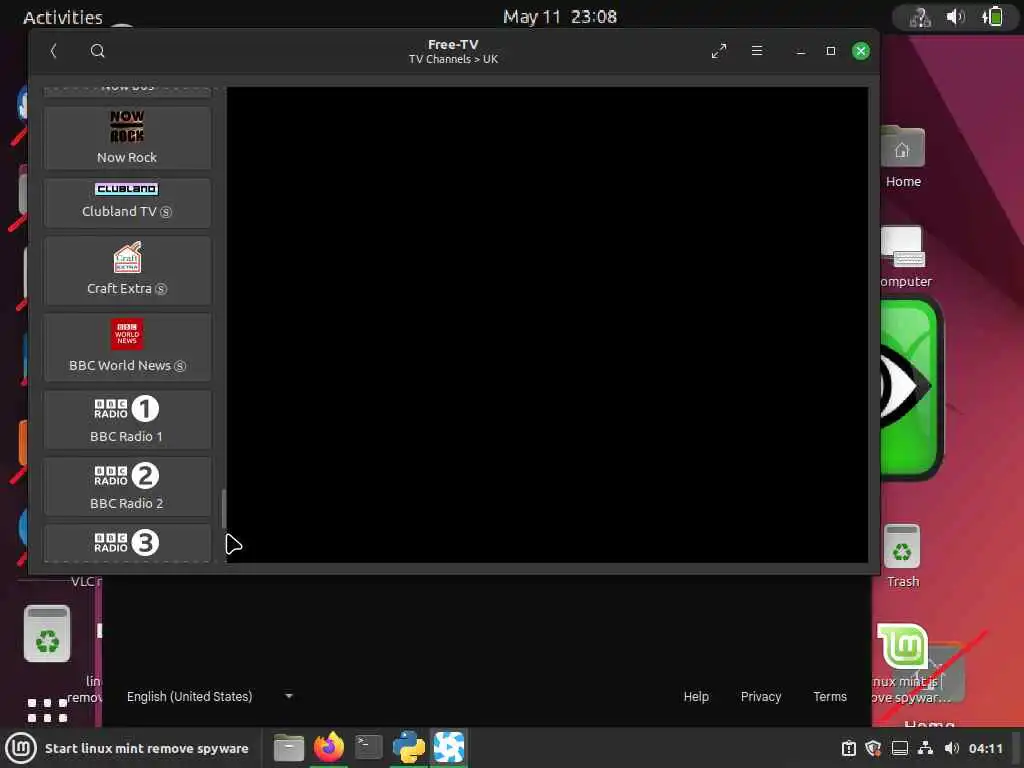Open English (United States) language dropdown
Viewport: 1024px width, 768px height.
tap(209, 697)
